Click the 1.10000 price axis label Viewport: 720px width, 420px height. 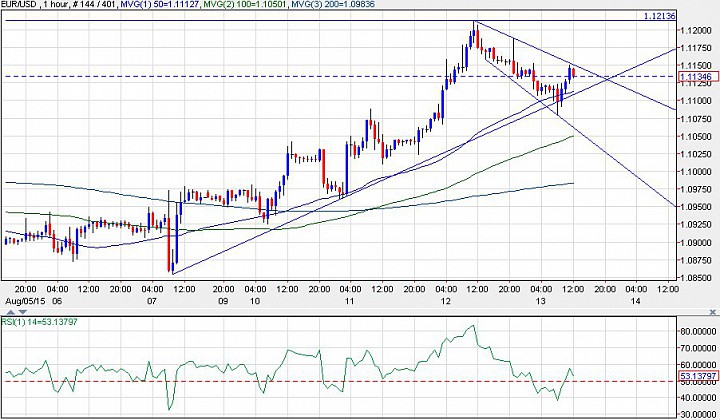click(x=696, y=172)
